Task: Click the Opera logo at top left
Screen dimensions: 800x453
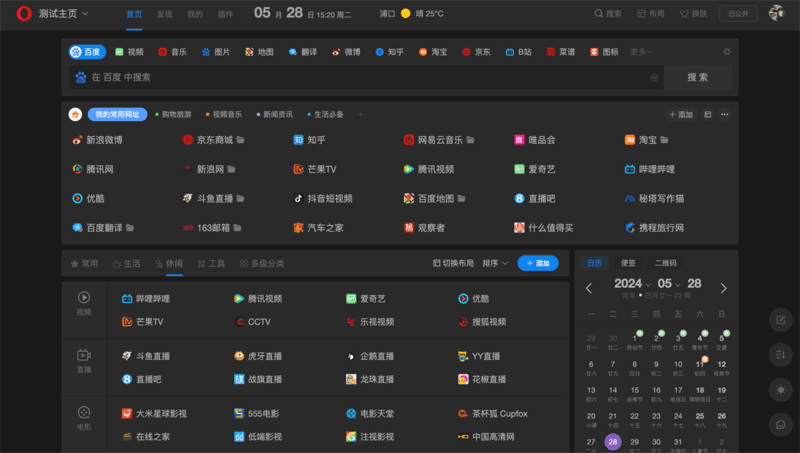Action: [23, 14]
